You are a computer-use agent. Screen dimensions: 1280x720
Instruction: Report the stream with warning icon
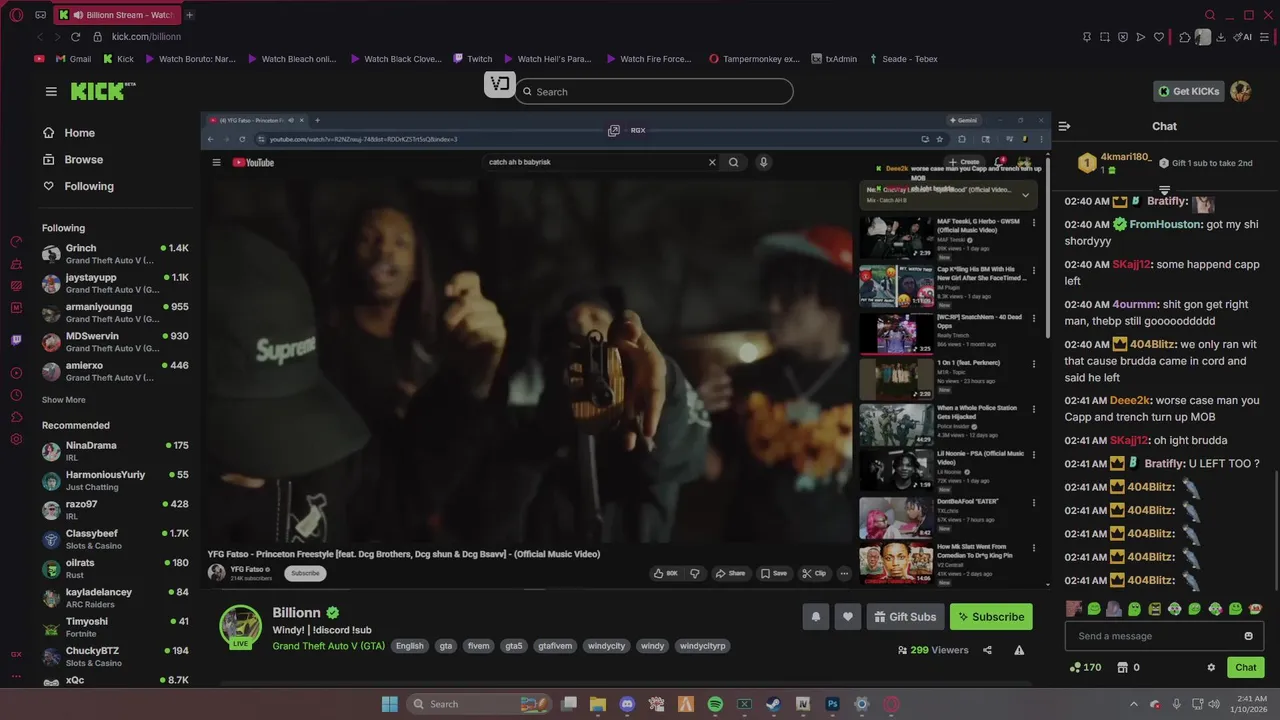click(1019, 650)
